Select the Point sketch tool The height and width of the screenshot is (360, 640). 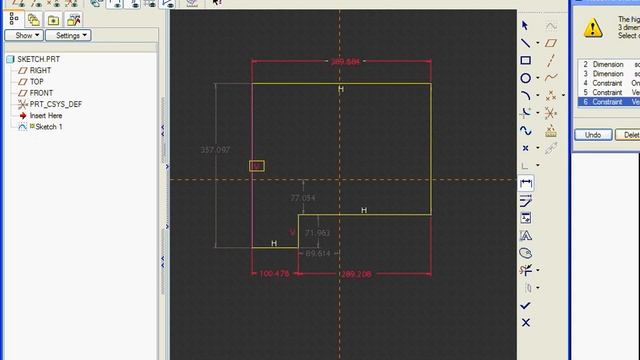[x=525, y=148]
